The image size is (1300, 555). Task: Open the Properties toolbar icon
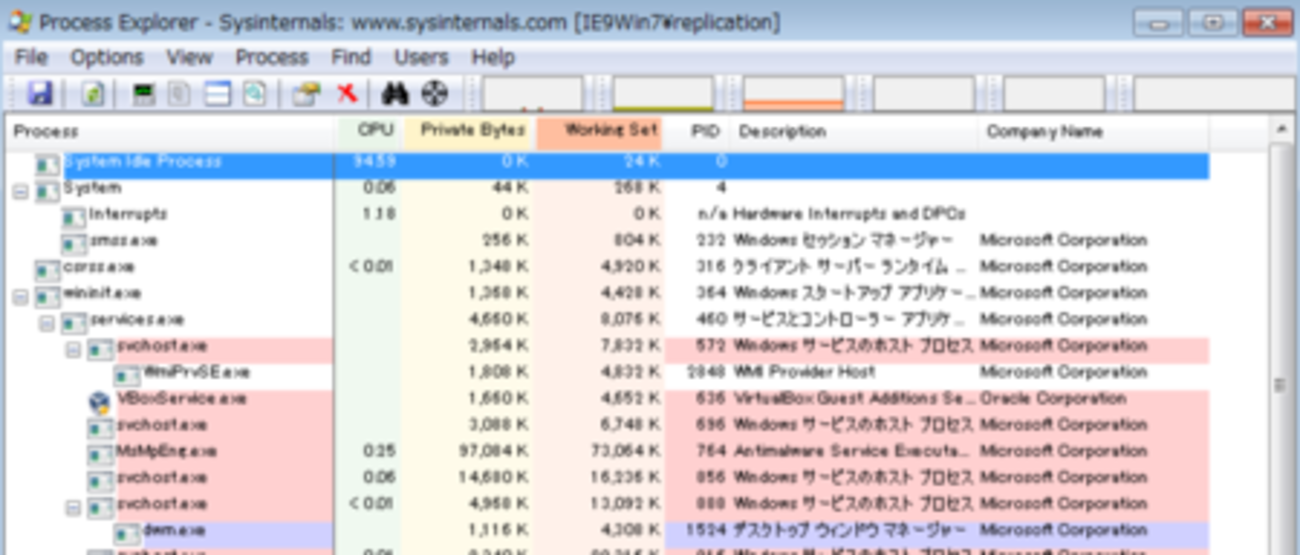(x=305, y=94)
